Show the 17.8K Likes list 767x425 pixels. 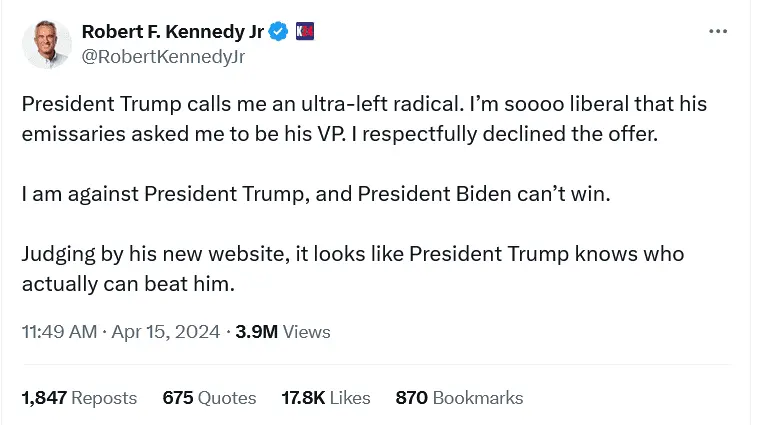click(x=326, y=398)
